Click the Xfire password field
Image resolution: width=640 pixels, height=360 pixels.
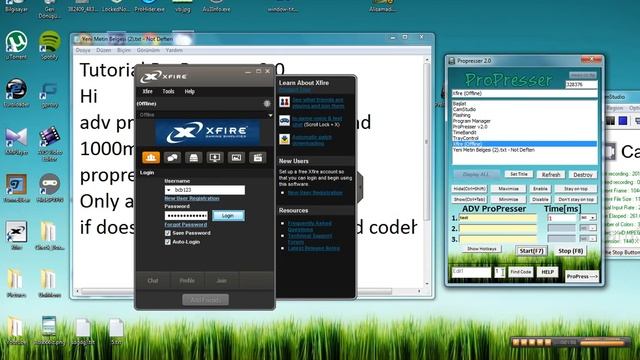coord(186,216)
